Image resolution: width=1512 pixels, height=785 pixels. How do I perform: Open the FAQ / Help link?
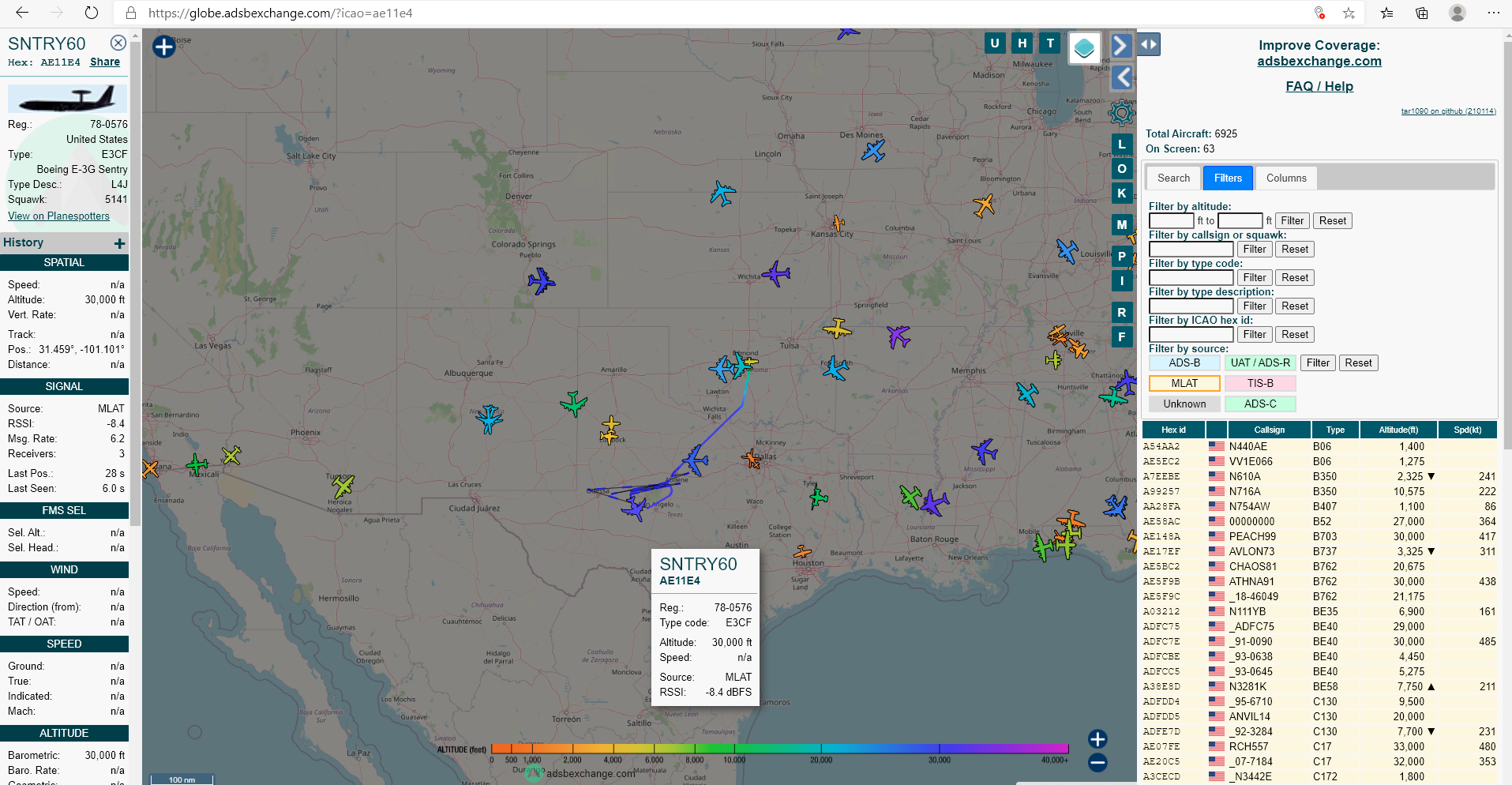coord(1319,86)
